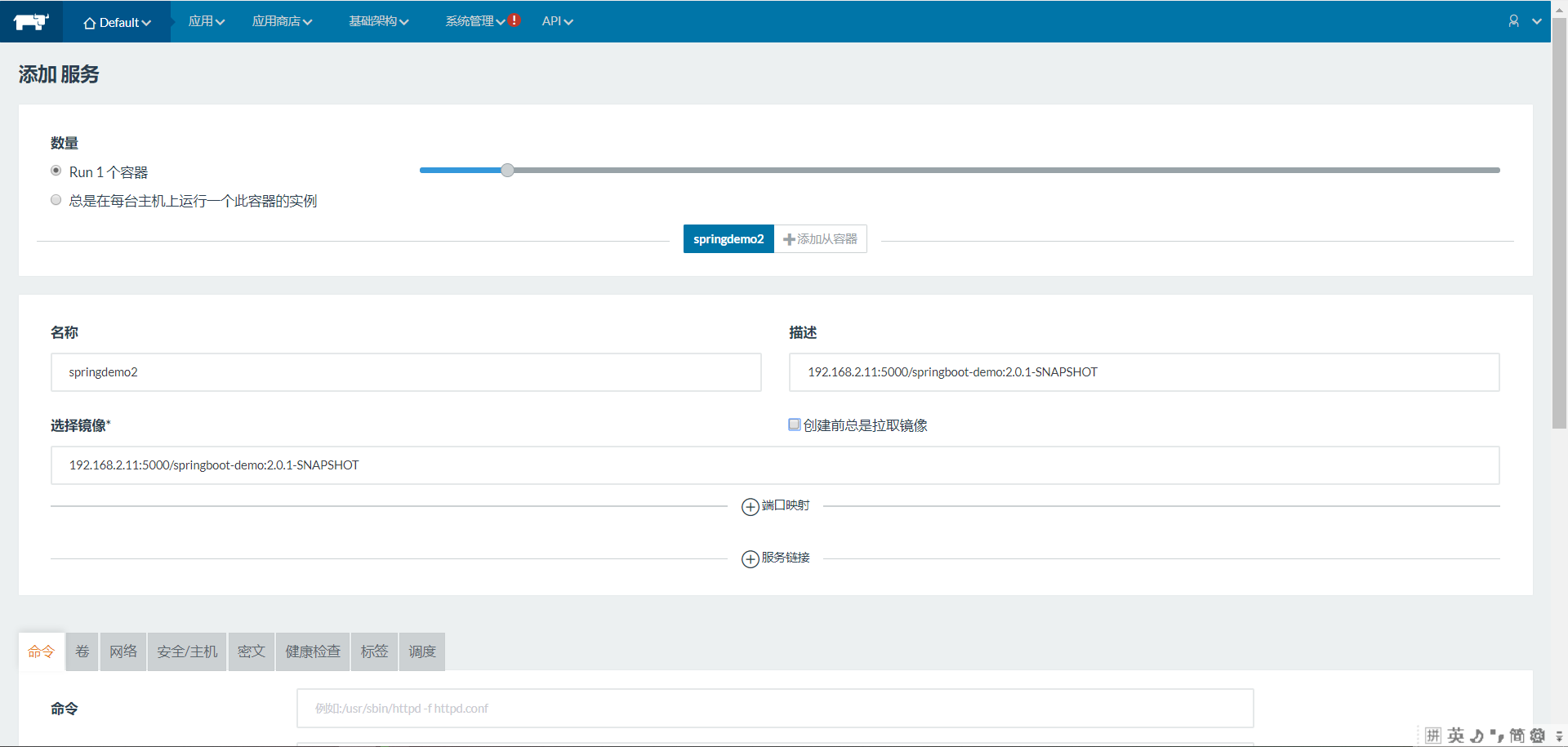This screenshot has height=747, width=1568.
Task: Switch to the 健康检查 tab
Action: tap(313, 651)
